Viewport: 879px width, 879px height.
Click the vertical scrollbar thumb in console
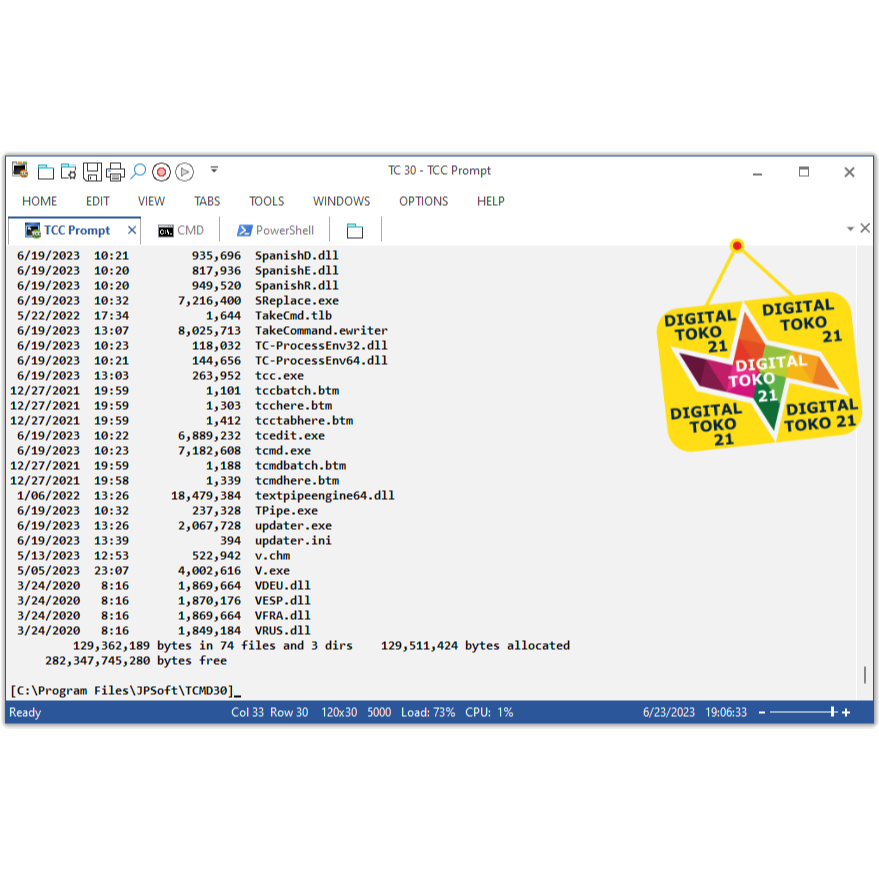(x=864, y=674)
